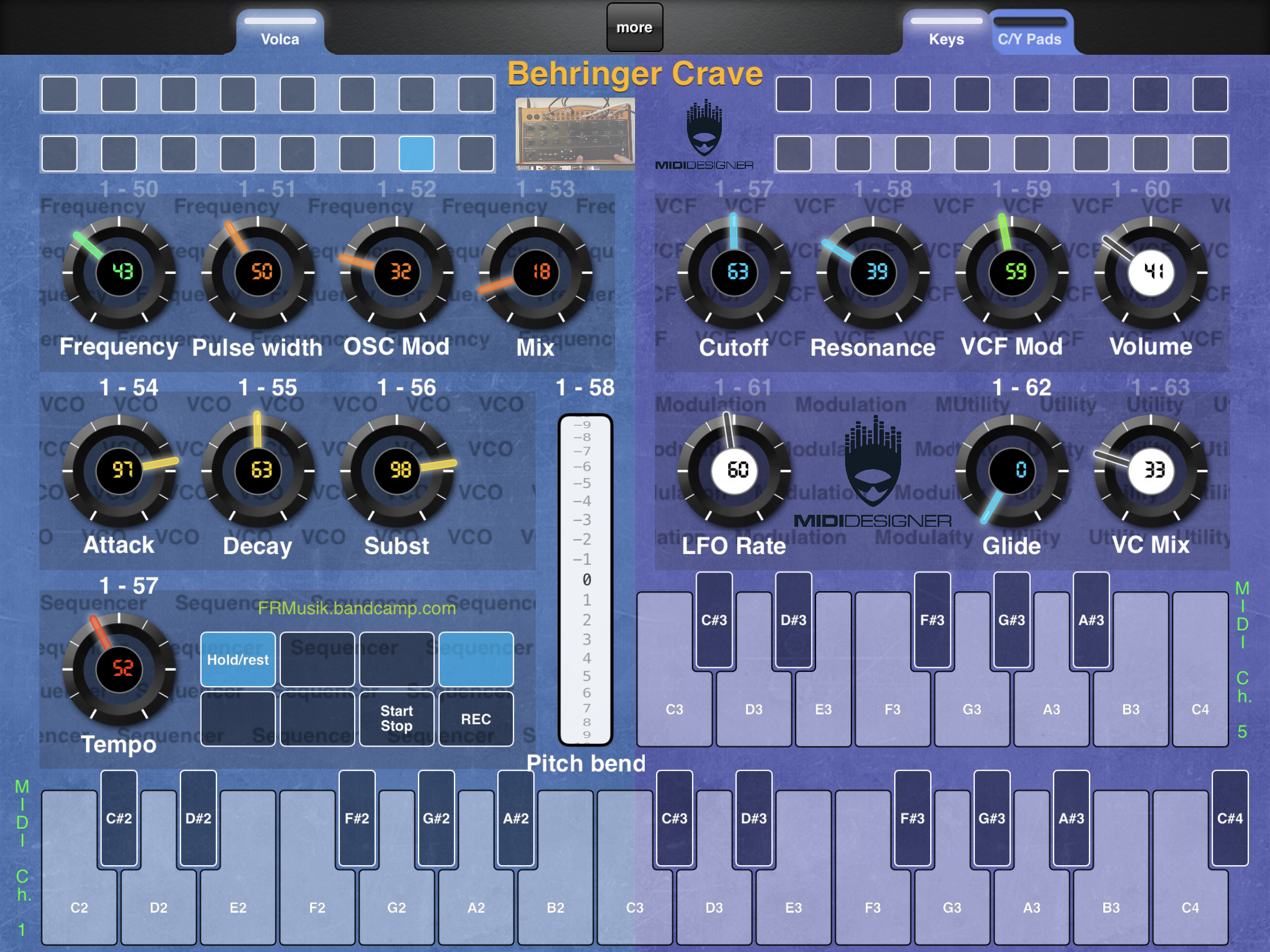This screenshot has width=1270, height=952.
Task: Click the Attack knob showing 97
Action: pyautogui.click(x=119, y=470)
